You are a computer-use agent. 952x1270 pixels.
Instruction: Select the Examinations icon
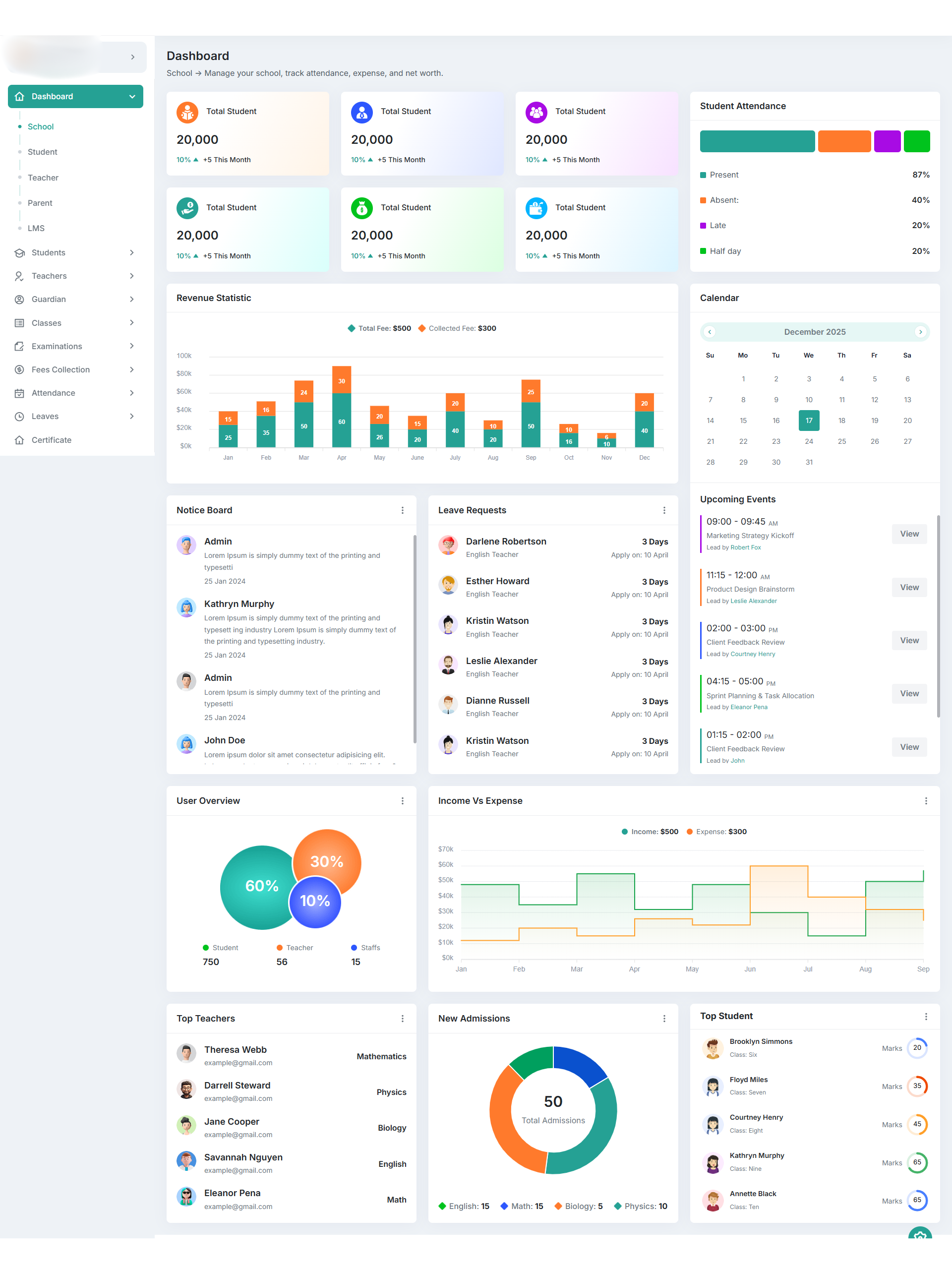[x=19, y=346]
